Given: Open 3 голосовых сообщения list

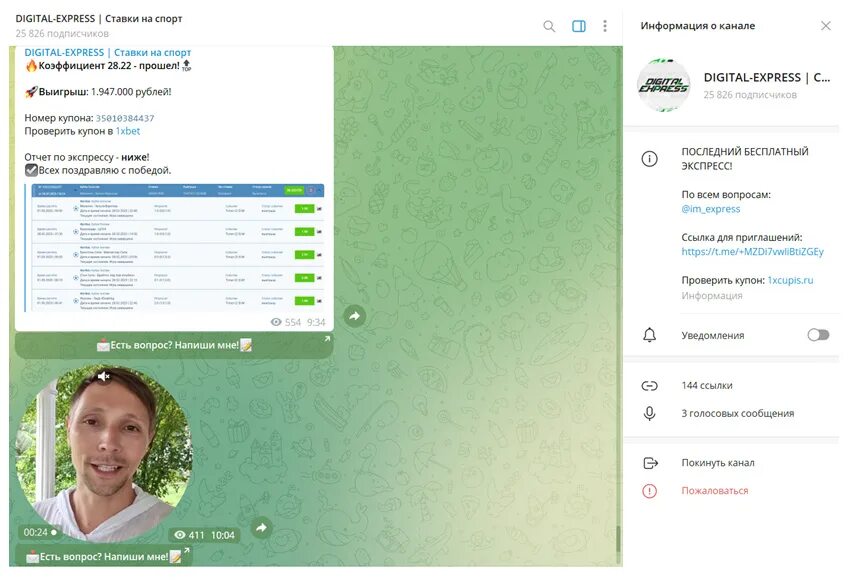Looking at the screenshot, I should coord(737,414).
